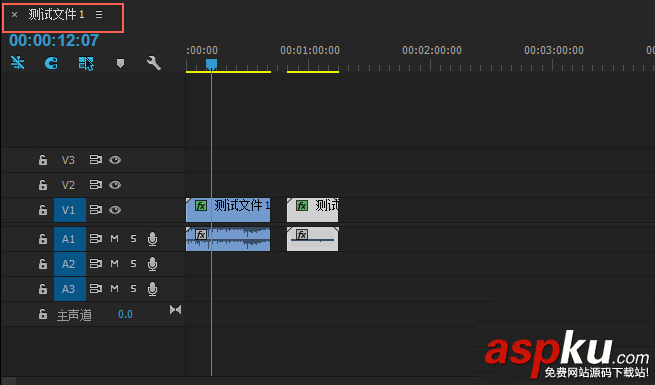The image size is (655, 385).
Task: Hide track V2 with eye icon
Action: coord(115,185)
